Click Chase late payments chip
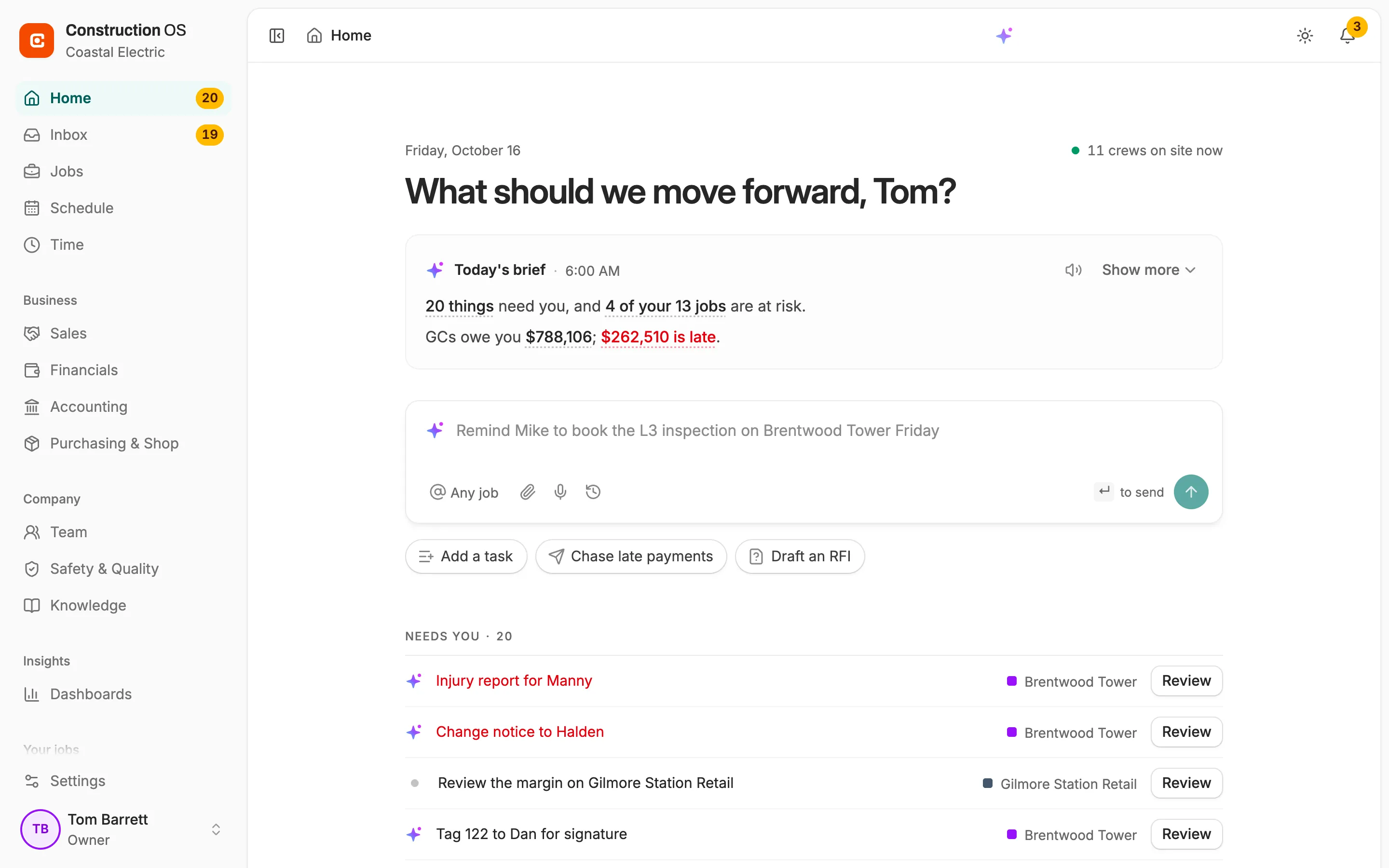Viewport: 1389px width, 868px height. point(631,556)
